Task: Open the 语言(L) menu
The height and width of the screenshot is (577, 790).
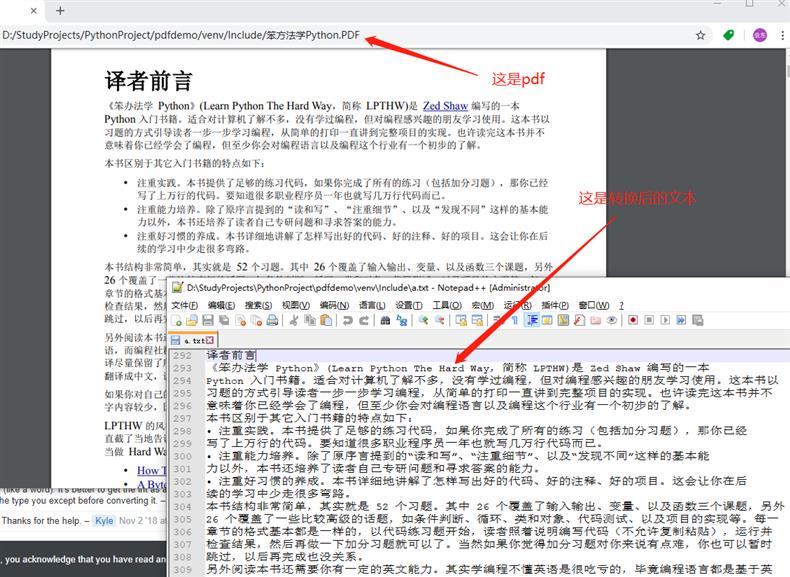Action: pos(372,305)
